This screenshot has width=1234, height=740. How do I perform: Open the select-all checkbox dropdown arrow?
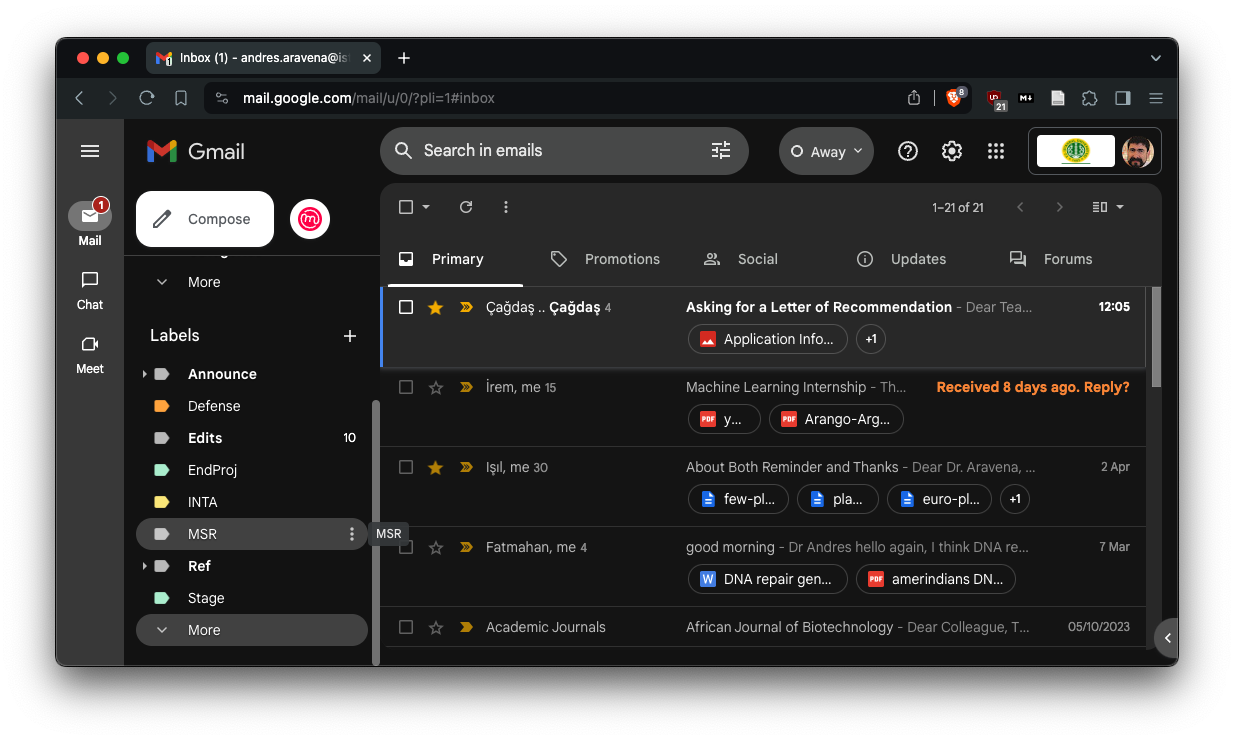(426, 207)
